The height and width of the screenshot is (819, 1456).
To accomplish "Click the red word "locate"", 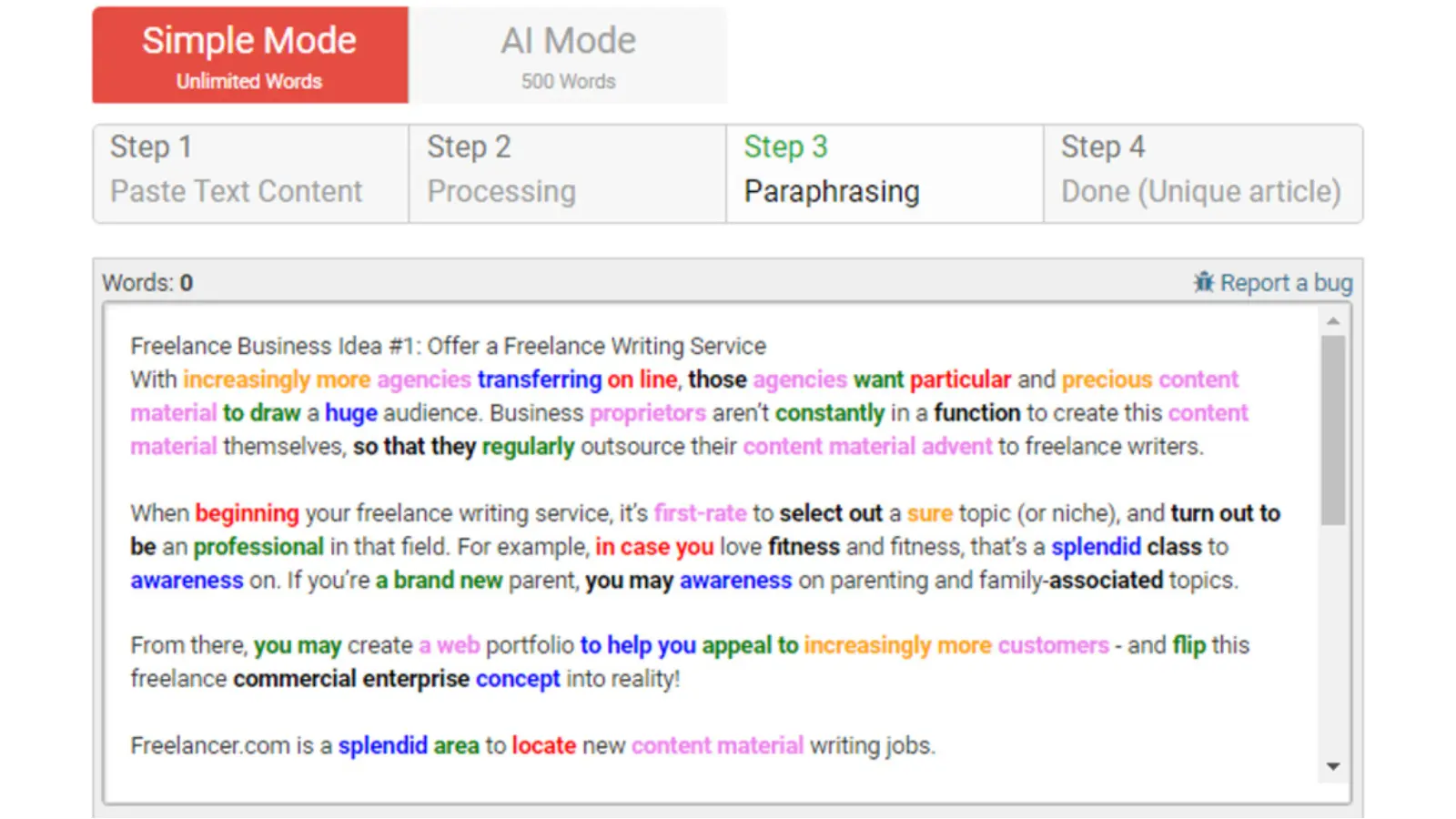I will tap(543, 746).
